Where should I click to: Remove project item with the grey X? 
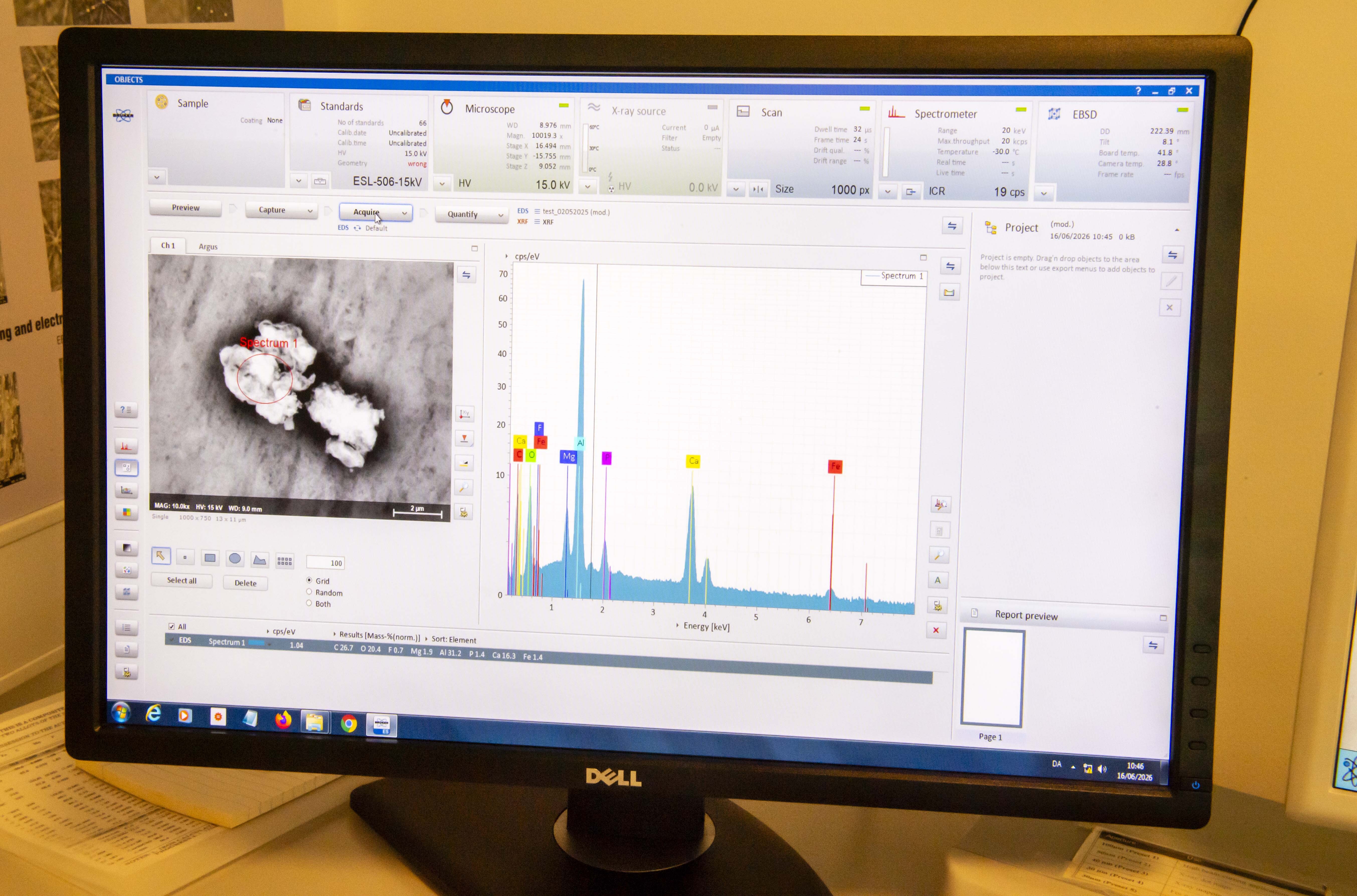(x=1169, y=308)
